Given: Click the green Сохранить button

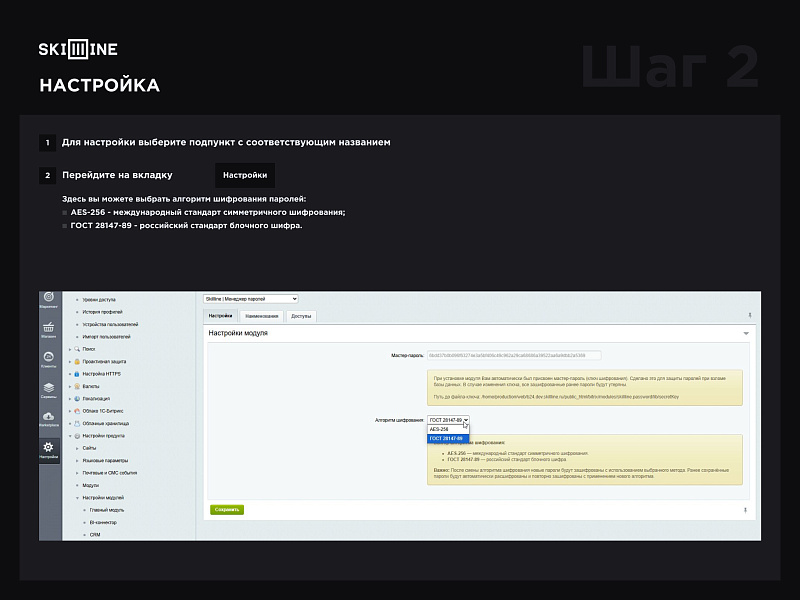Looking at the screenshot, I should 227,509.
